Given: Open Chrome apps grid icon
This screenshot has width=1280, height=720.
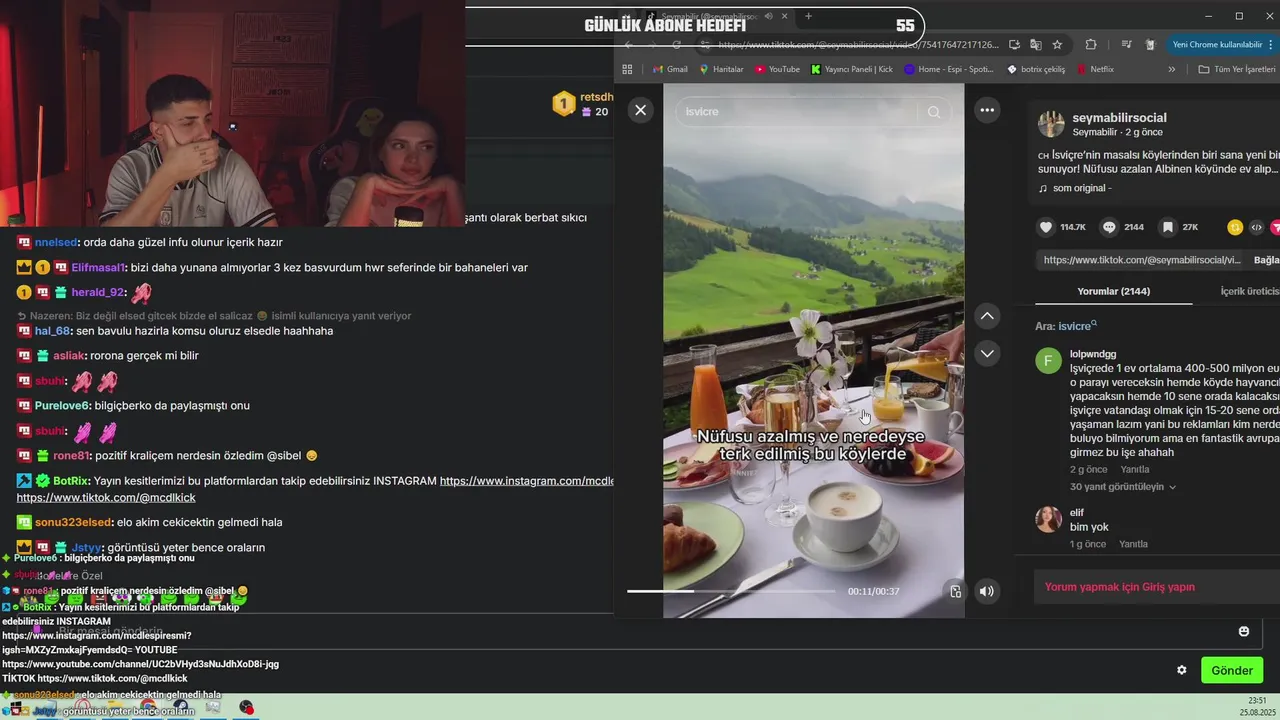Looking at the screenshot, I should coord(627,69).
